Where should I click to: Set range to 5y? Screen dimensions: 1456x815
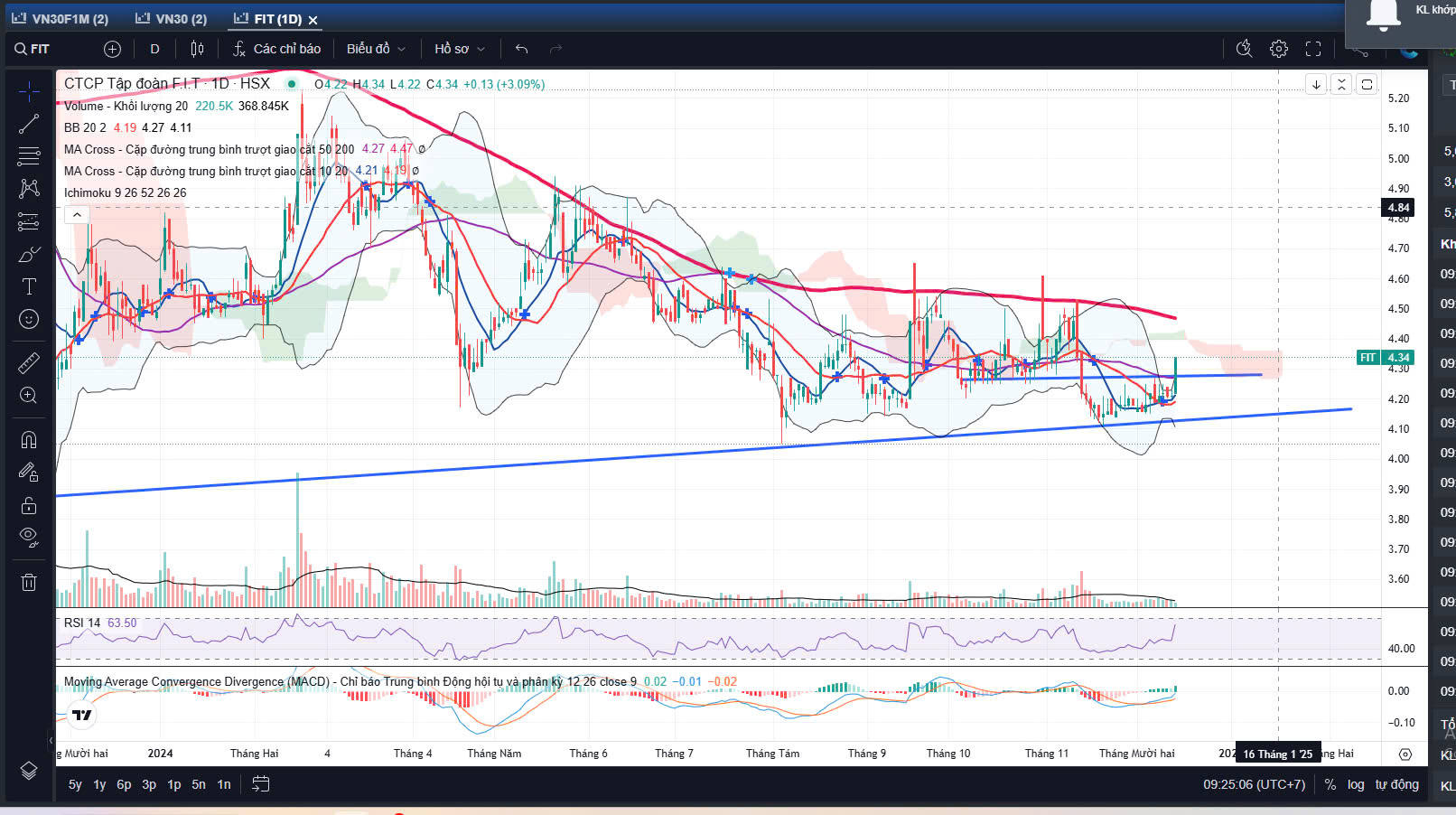pyautogui.click(x=75, y=784)
